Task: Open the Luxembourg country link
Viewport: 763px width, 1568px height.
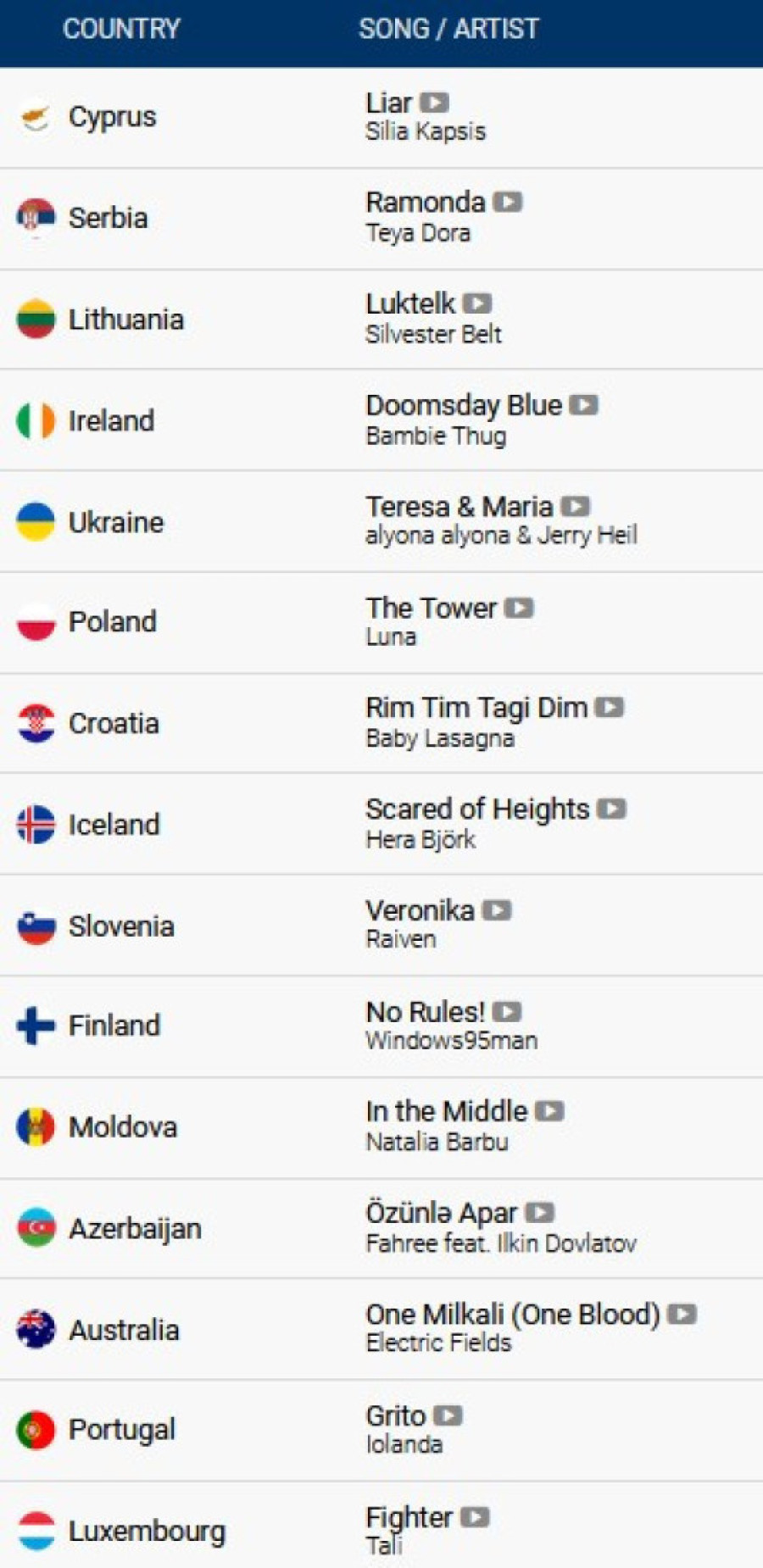Action: tap(147, 1532)
